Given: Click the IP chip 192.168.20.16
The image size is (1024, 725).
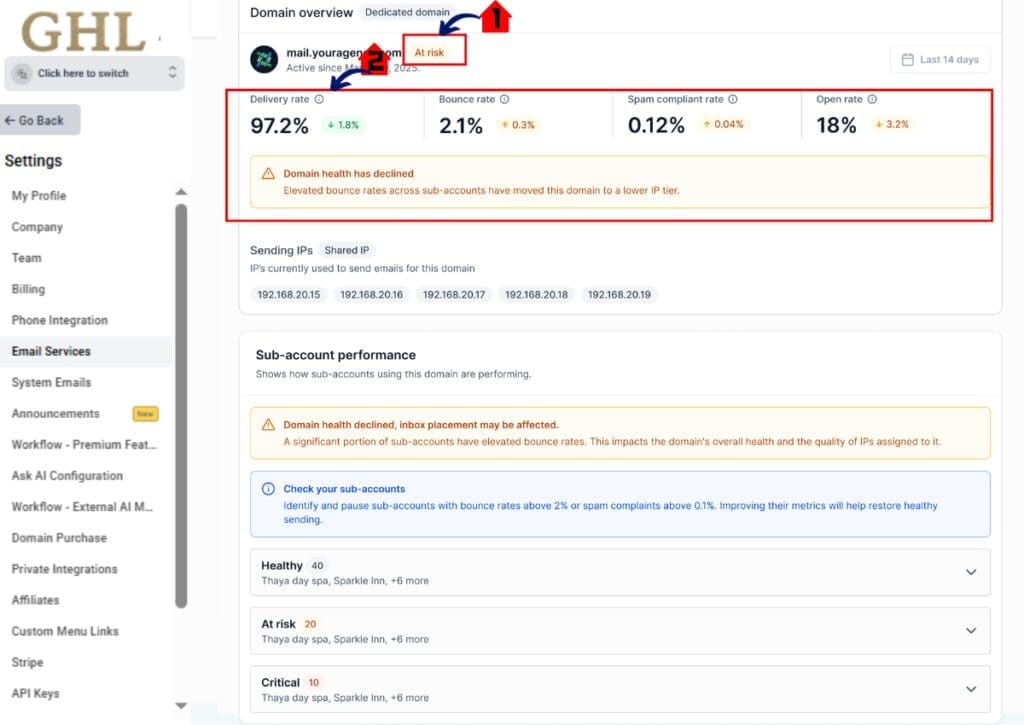Looking at the screenshot, I should (x=371, y=295).
